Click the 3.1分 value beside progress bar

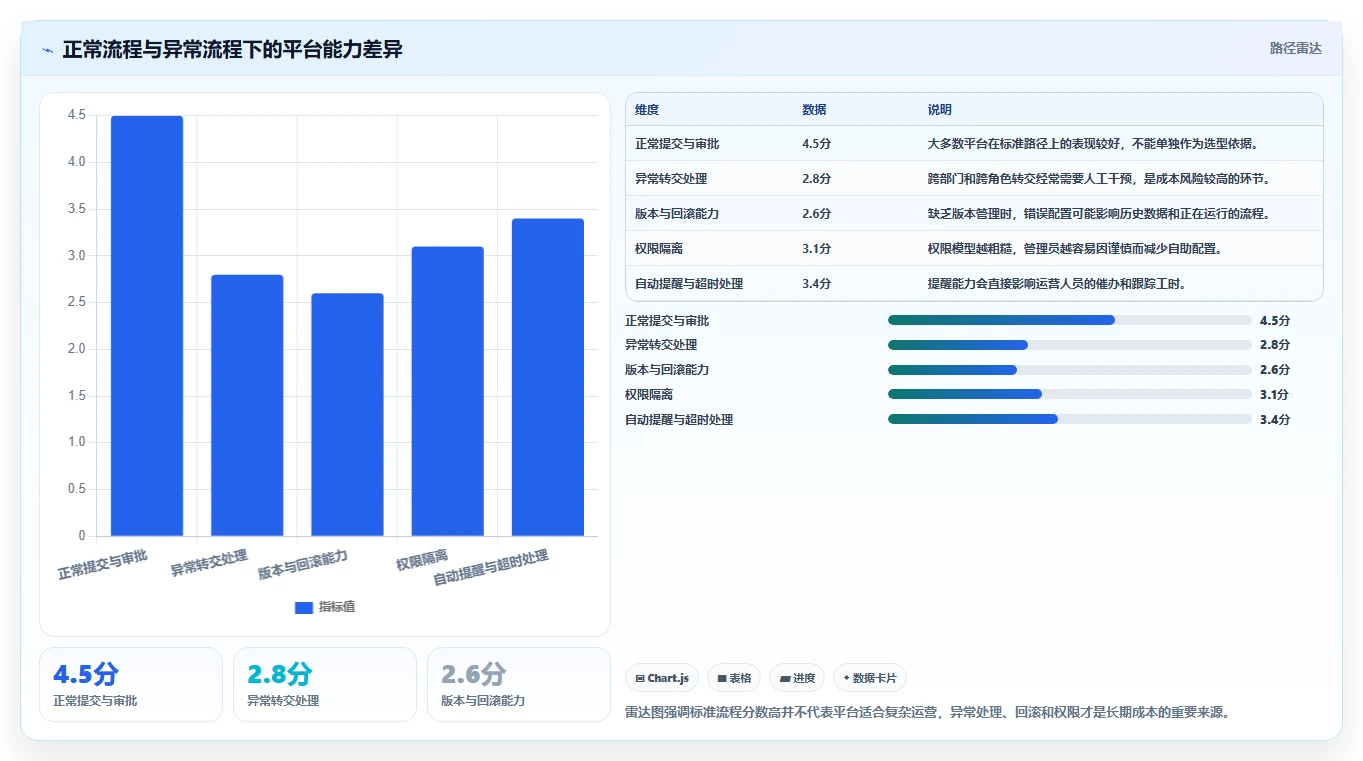tap(1275, 395)
